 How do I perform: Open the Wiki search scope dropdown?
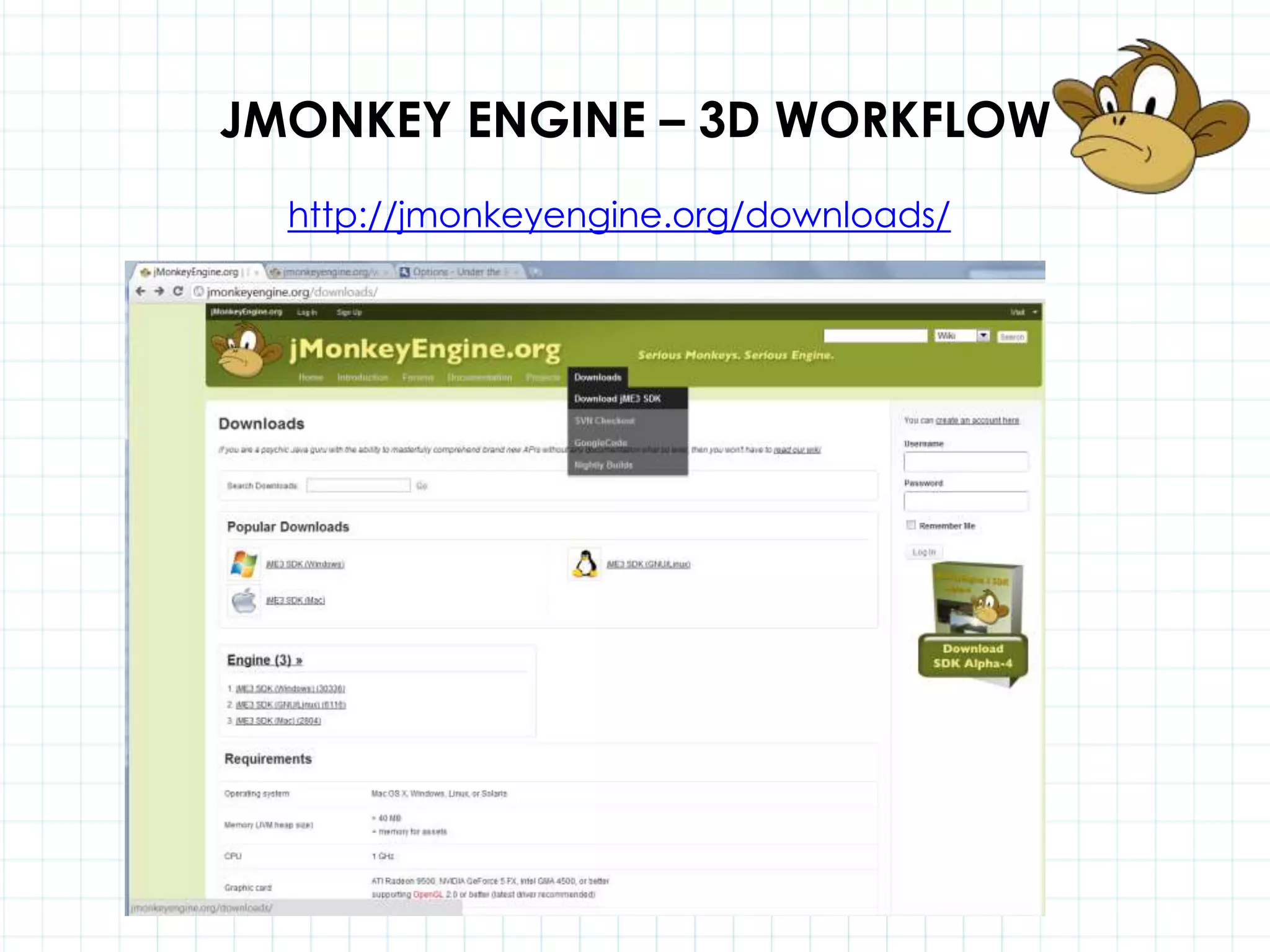click(983, 335)
